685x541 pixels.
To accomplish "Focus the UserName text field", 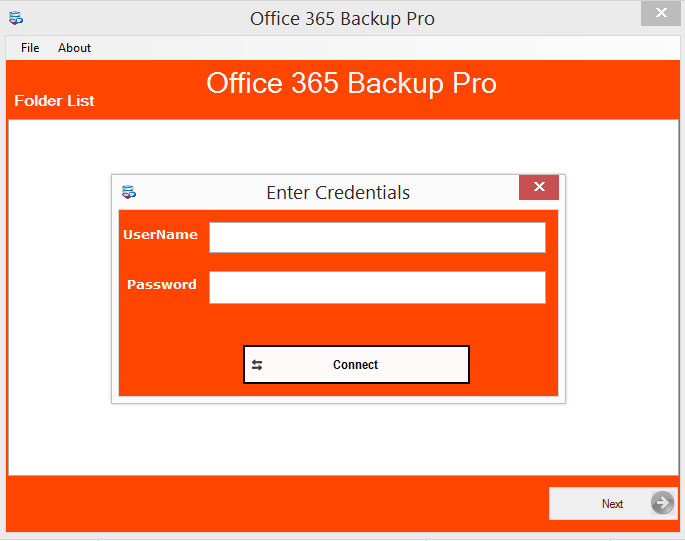I will point(377,237).
